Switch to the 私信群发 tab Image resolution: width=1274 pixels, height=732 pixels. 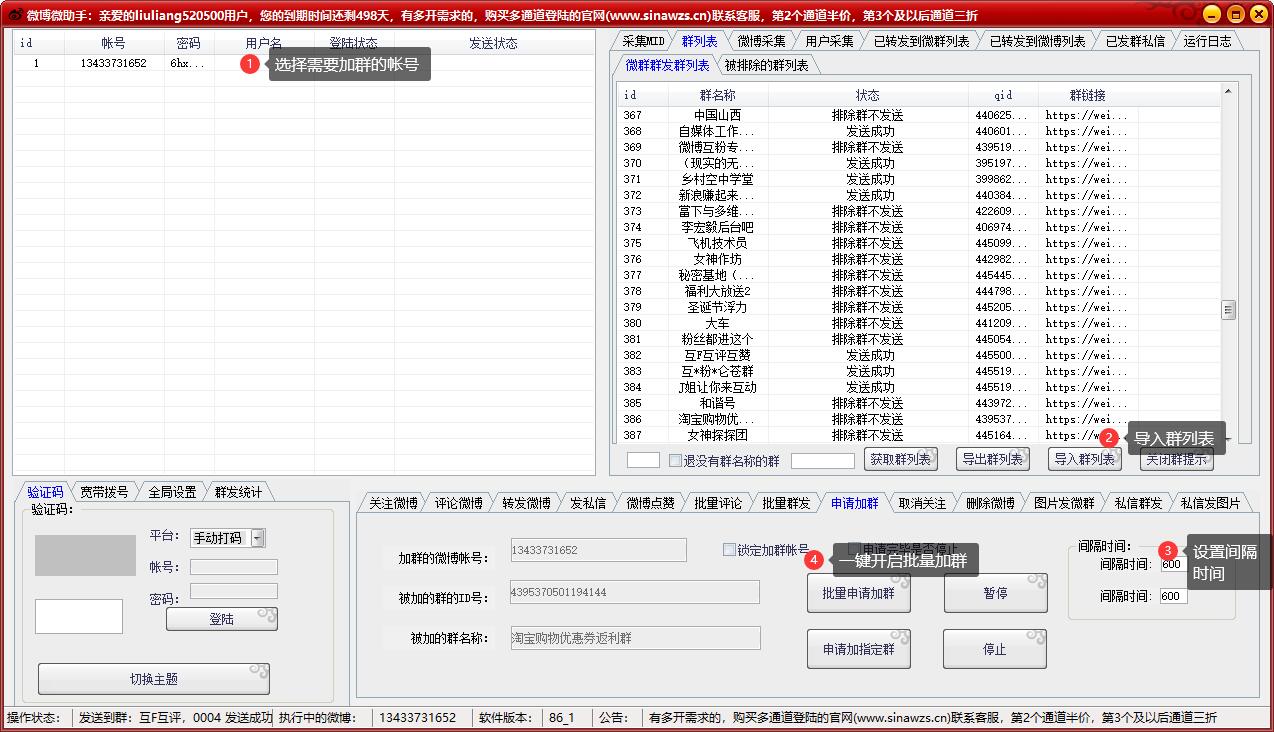tap(1138, 503)
